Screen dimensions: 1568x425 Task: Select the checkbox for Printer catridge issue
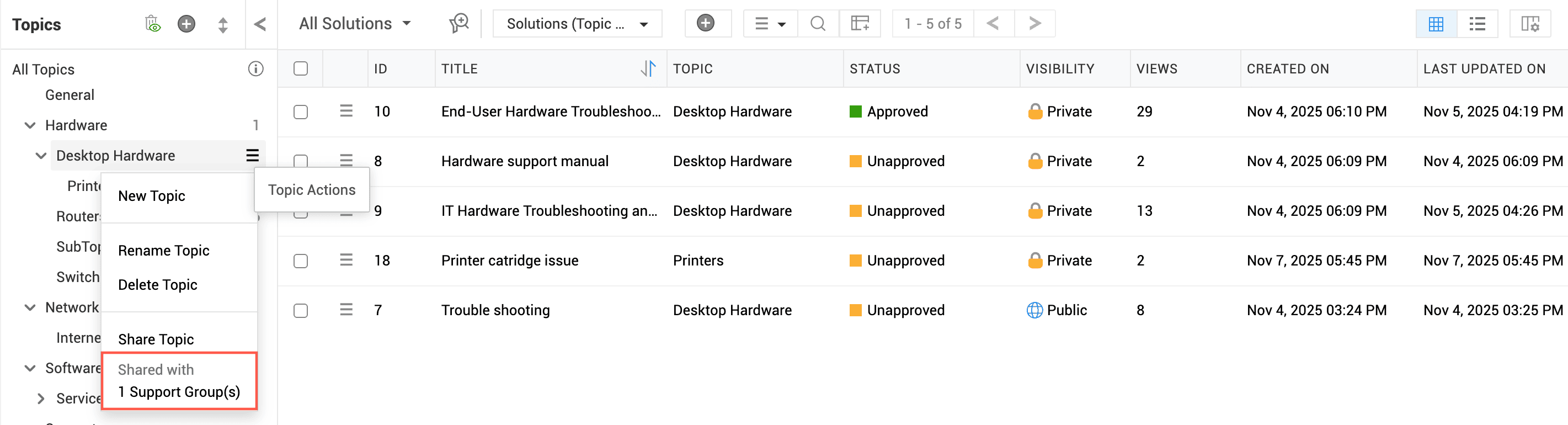(x=301, y=261)
